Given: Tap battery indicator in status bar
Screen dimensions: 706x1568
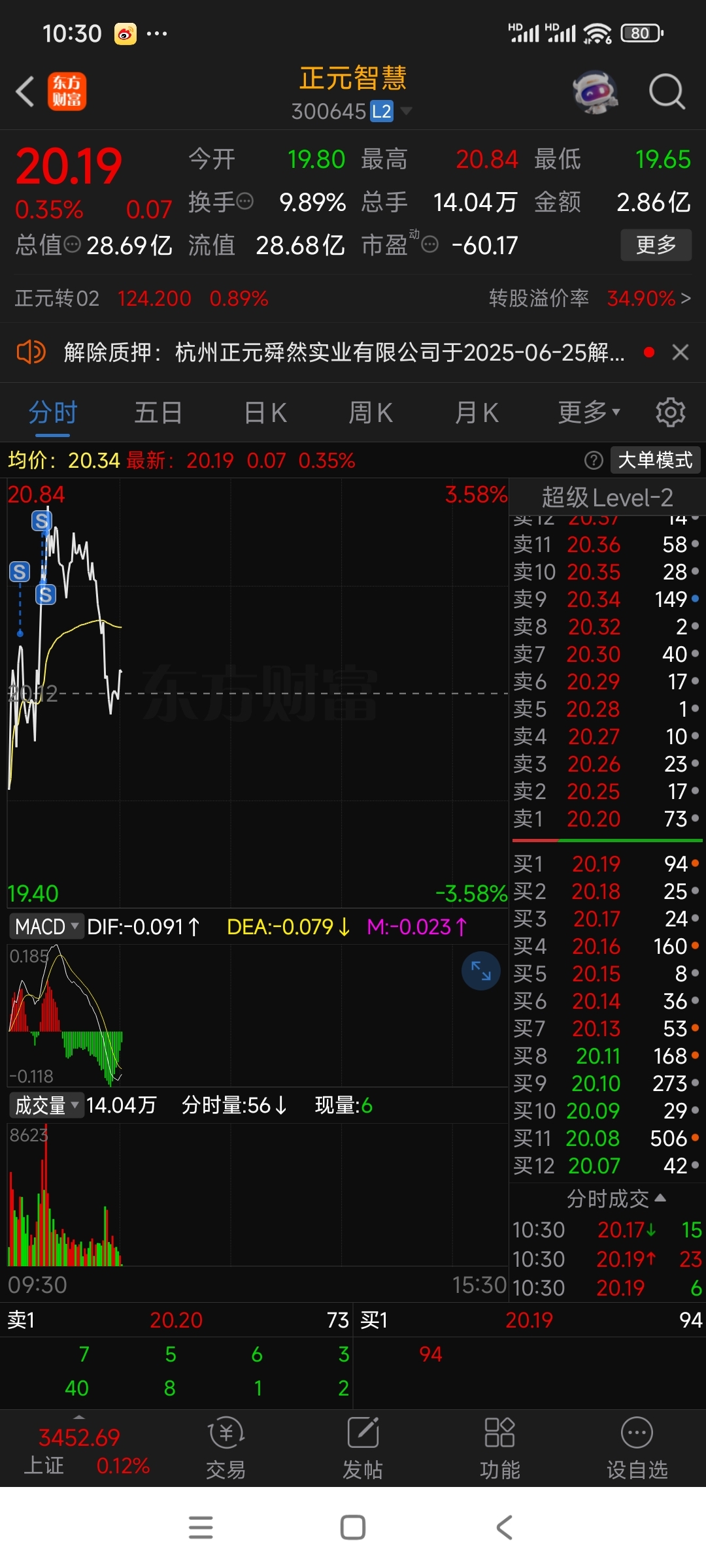Looking at the screenshot, I should coord(642,33).
